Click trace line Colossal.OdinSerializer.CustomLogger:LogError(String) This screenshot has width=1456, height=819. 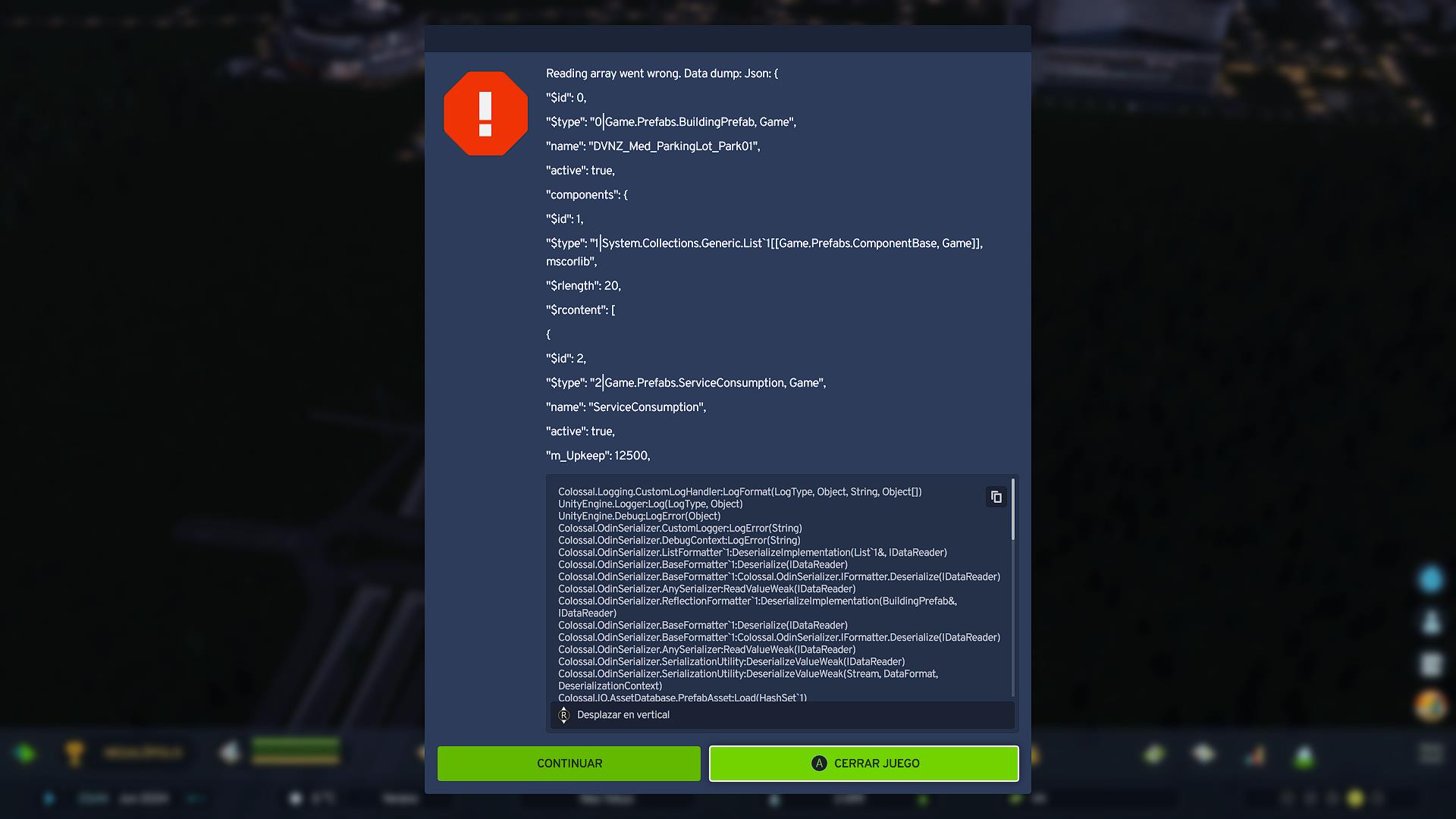click(x=679, y=529)
